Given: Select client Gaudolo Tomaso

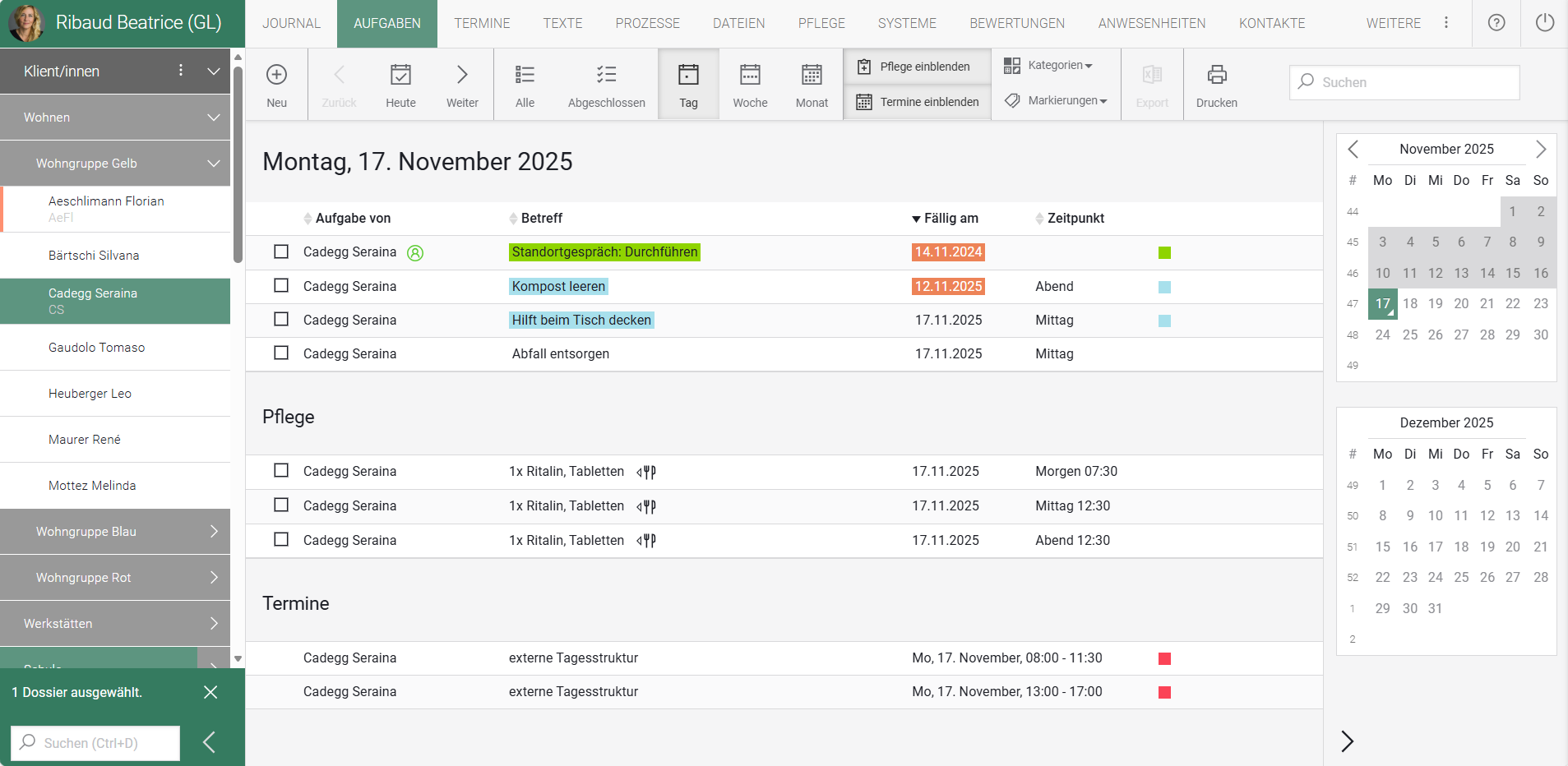Looking at the screenshot, I should tap(96, 348).
